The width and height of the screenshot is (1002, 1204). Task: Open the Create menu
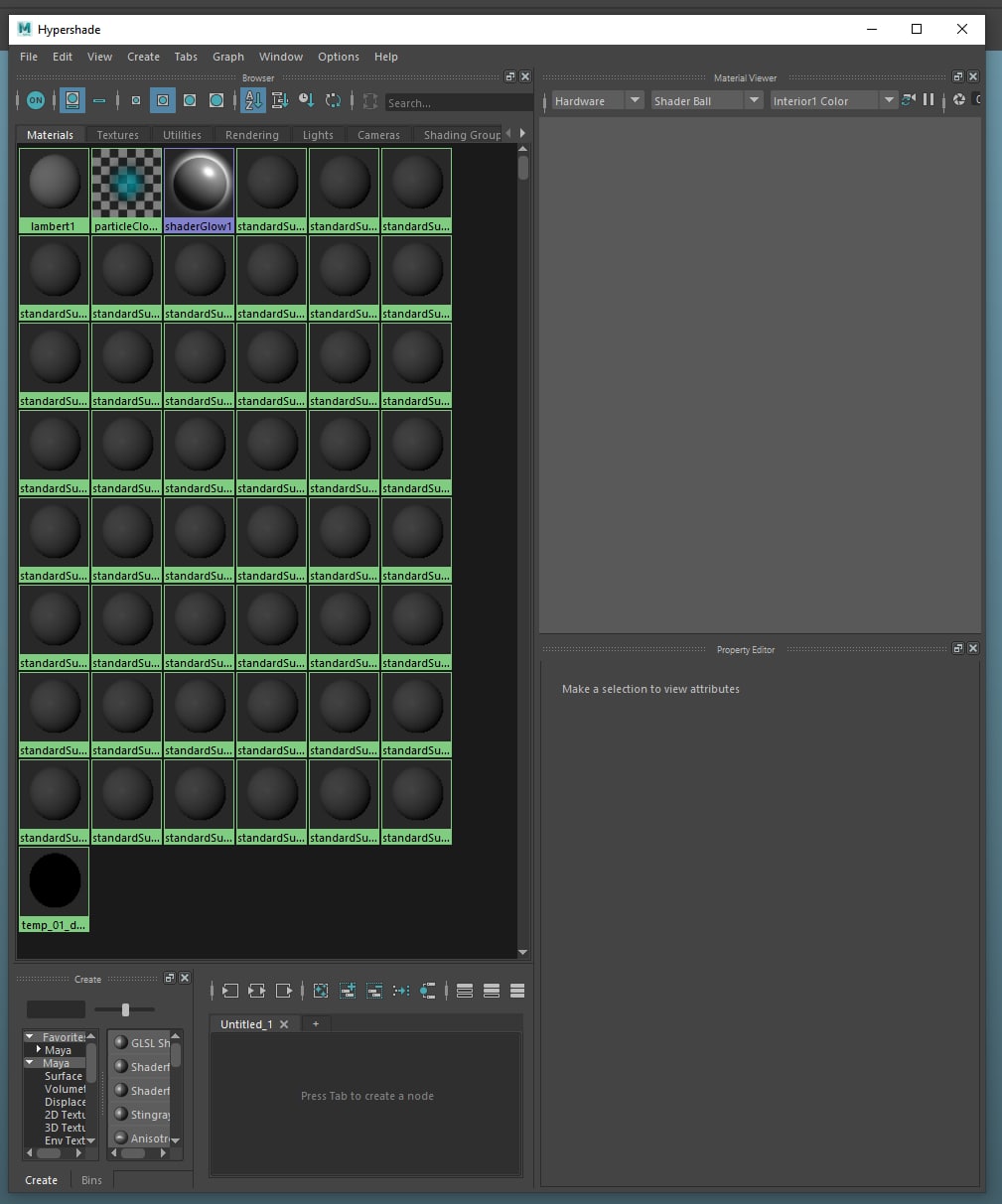click(143, 57)
